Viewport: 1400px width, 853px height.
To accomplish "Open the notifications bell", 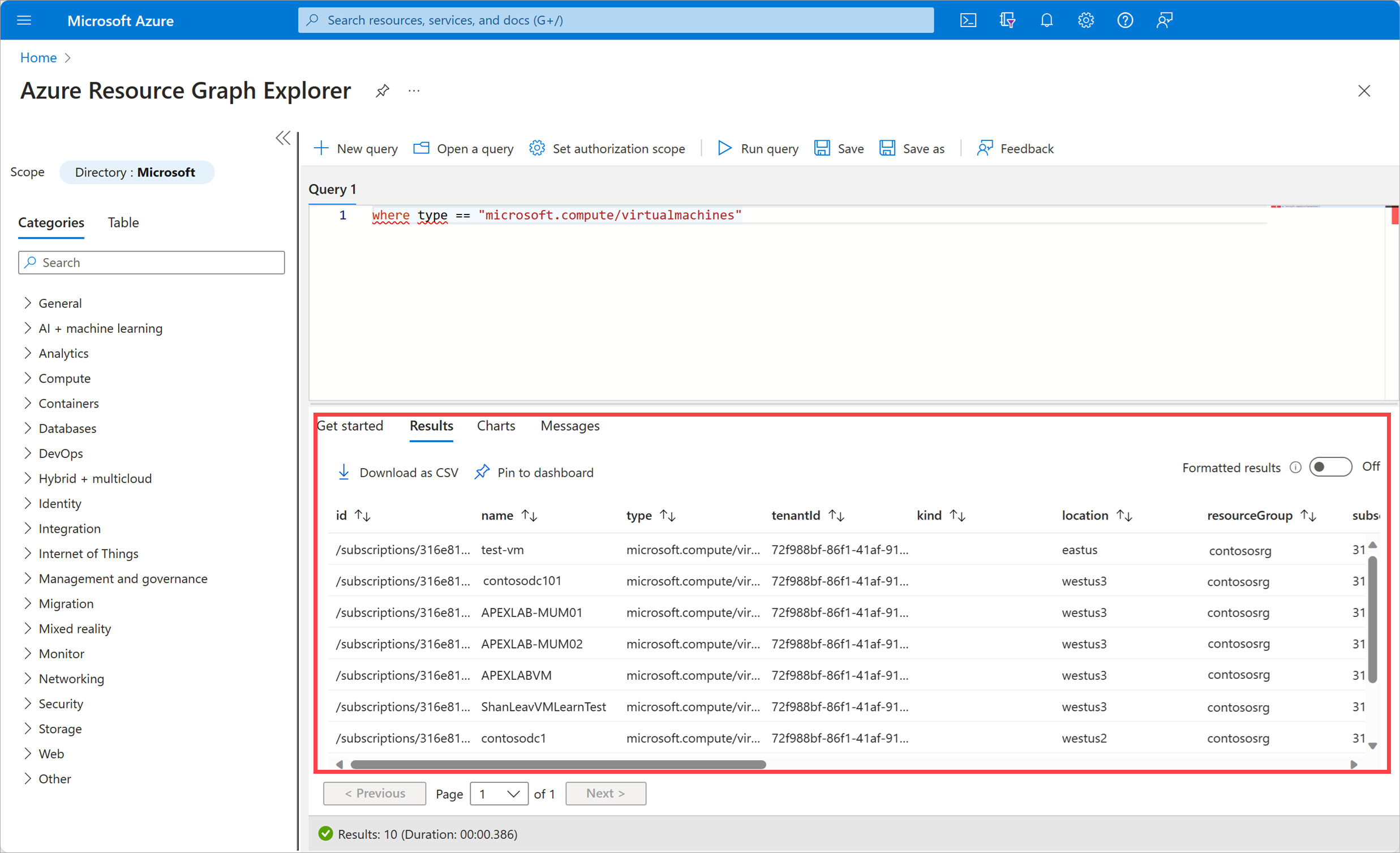I will coord(1046,20).
